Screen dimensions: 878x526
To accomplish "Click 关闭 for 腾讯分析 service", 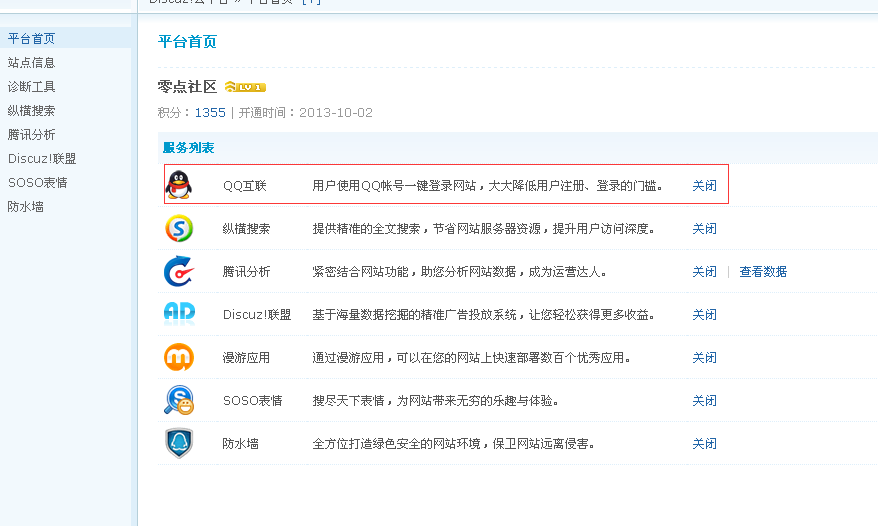I will 704,272.
